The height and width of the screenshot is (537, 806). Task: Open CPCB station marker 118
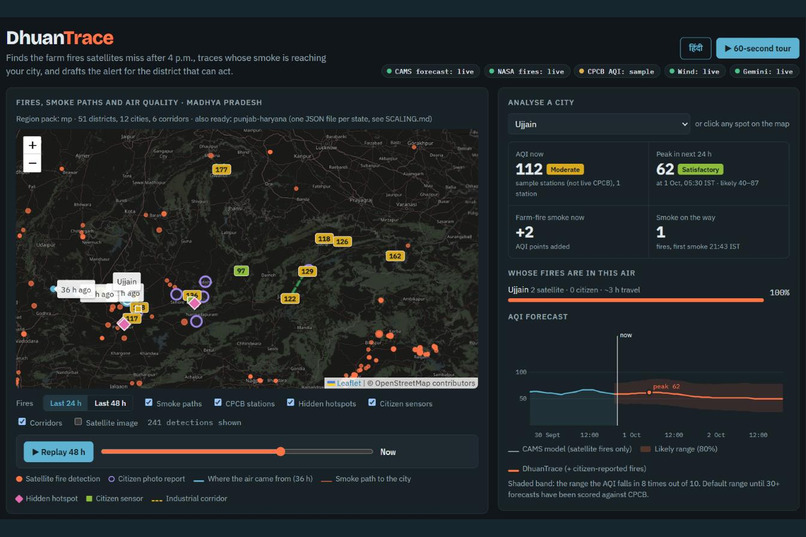click(324, 238)
